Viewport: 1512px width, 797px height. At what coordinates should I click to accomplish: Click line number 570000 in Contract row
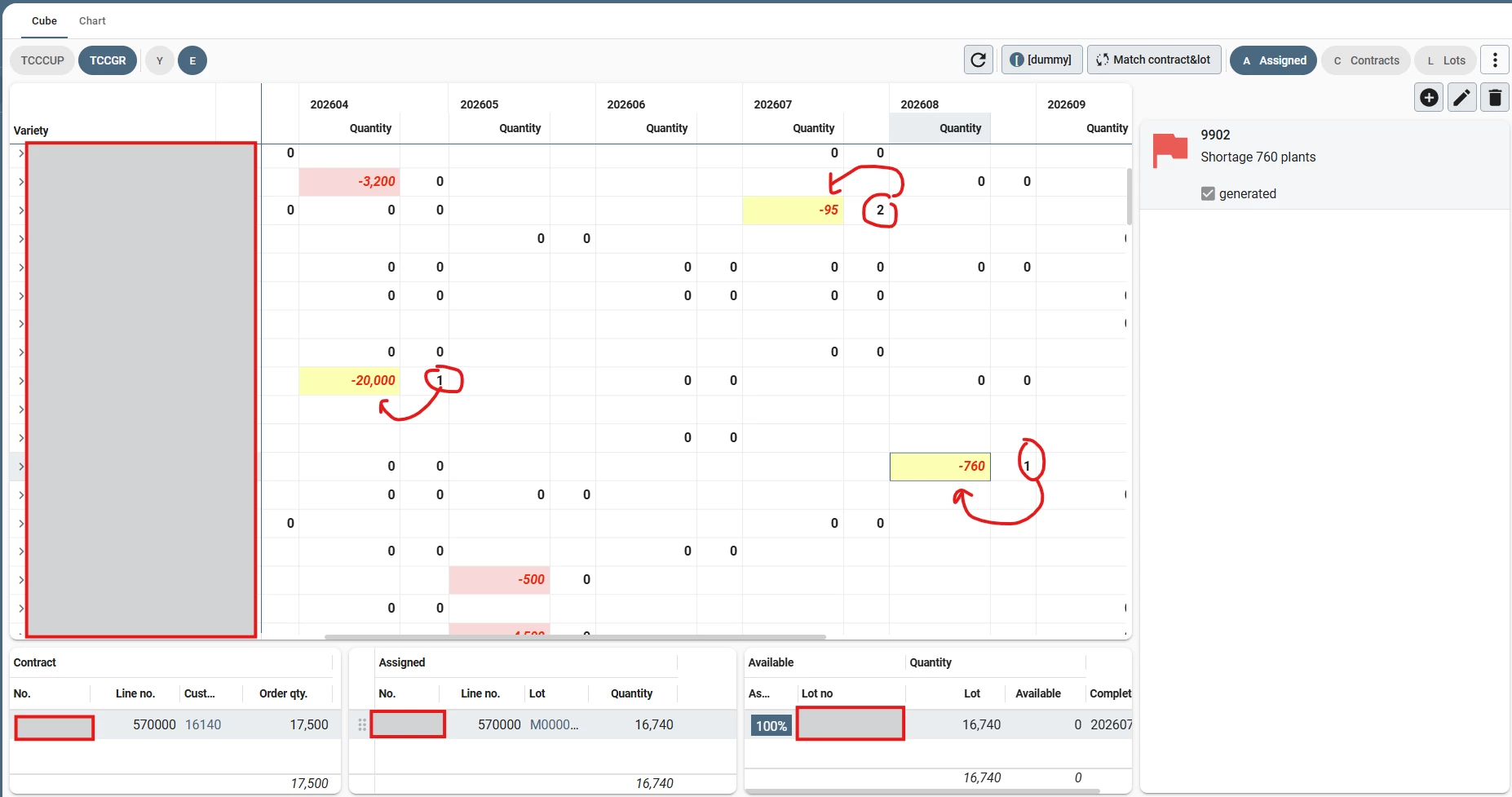click(154, 724)
